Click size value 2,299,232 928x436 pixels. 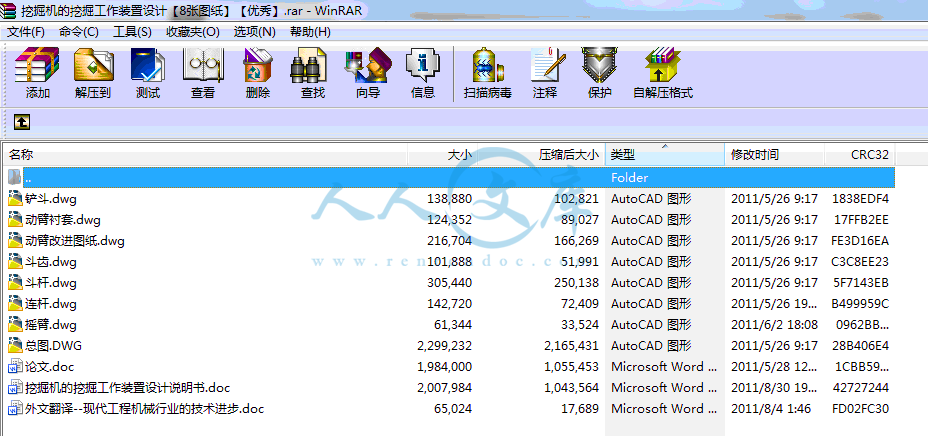point(444,345)
